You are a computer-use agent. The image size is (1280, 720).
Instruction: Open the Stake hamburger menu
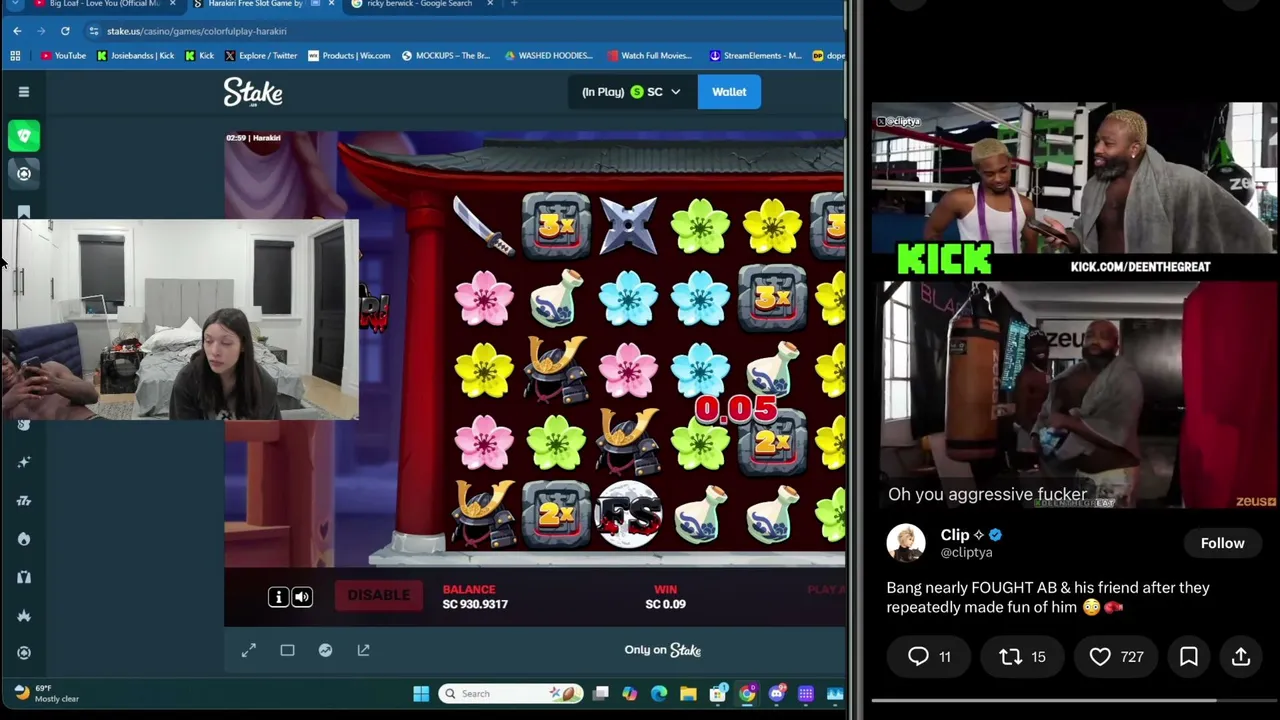point(24,92)
